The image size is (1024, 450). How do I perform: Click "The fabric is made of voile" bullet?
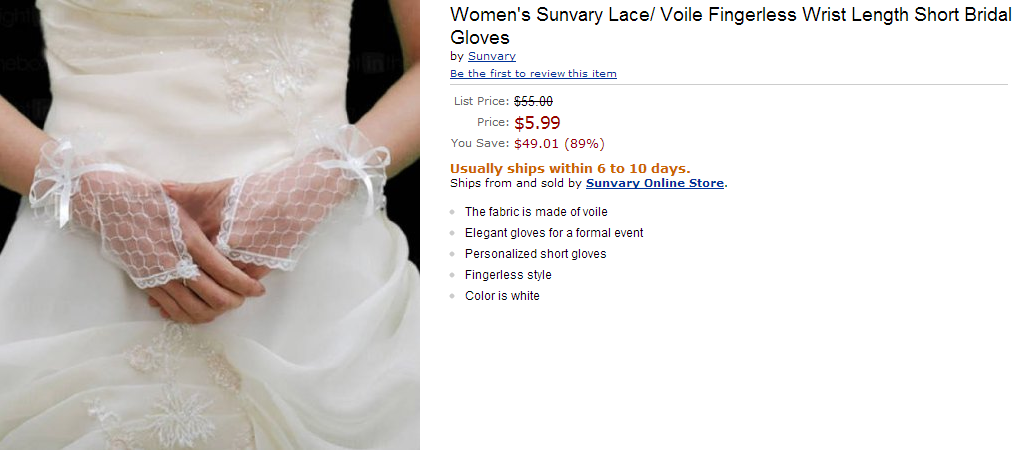tap(536, 212)
